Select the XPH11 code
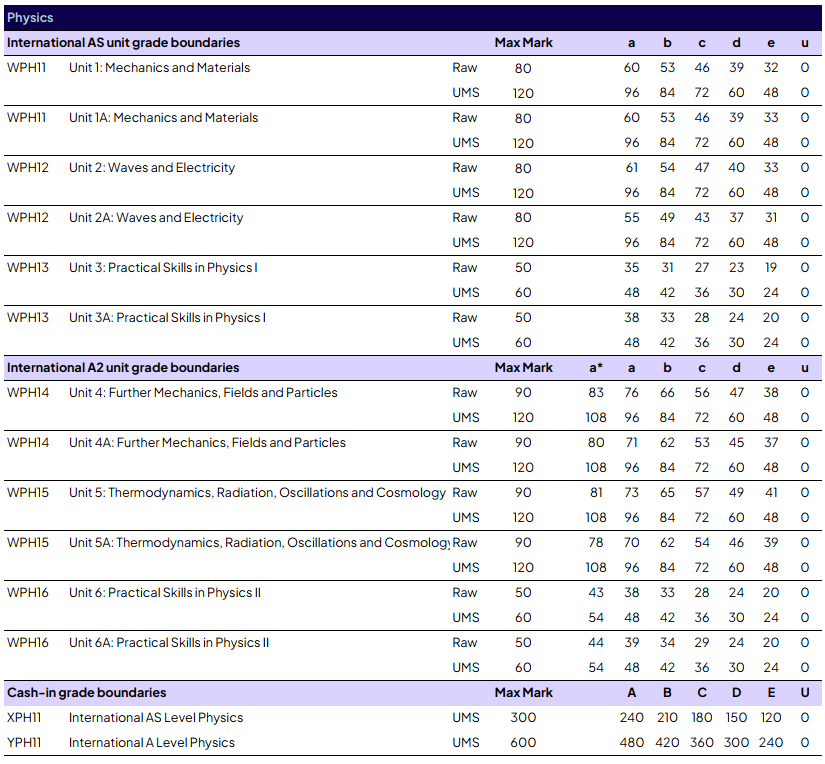The image size is (825, 764). pyautogui.click(x=24, y=718)
